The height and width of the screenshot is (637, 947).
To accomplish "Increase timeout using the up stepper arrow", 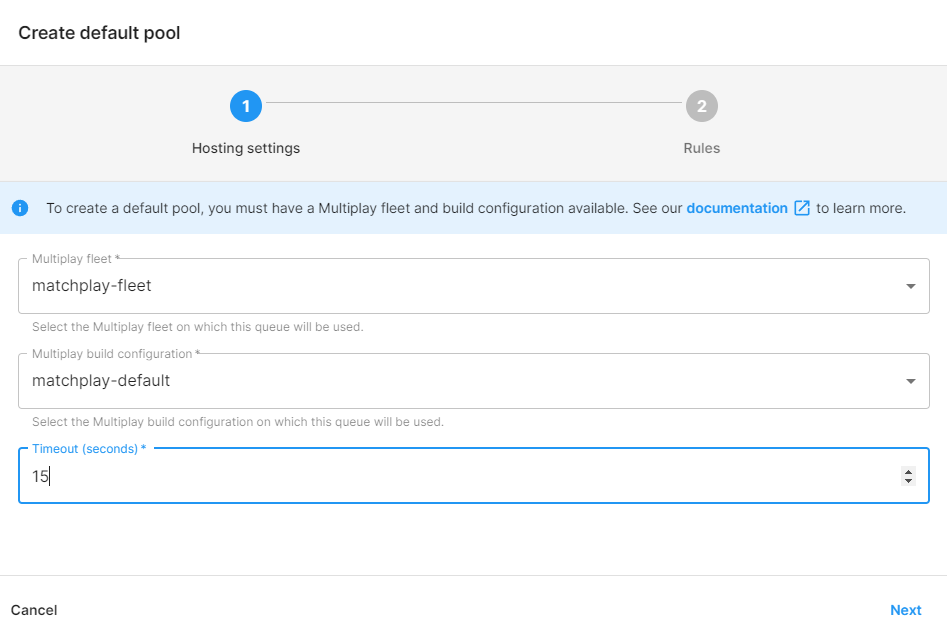I will click(908, 472).
